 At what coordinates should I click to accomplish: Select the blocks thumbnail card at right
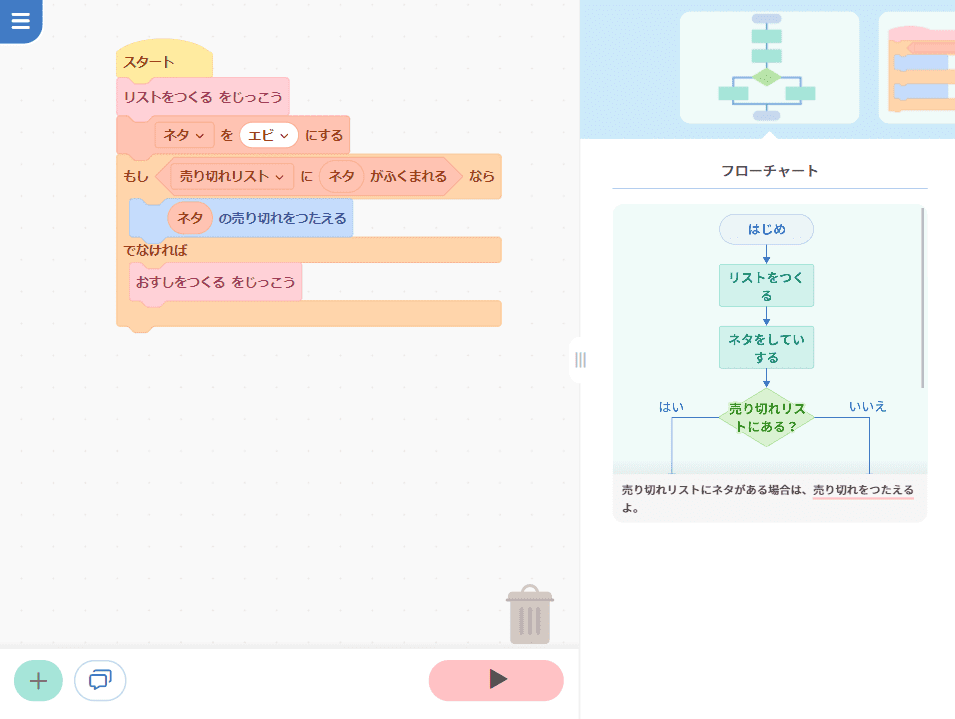click(918, 68)
